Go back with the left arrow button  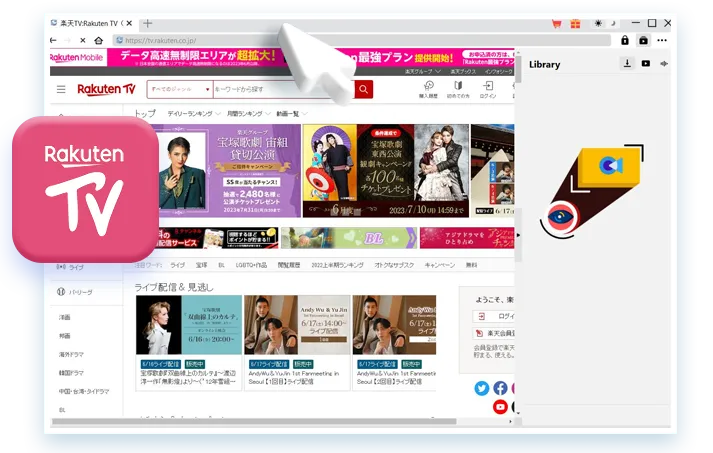53,40
